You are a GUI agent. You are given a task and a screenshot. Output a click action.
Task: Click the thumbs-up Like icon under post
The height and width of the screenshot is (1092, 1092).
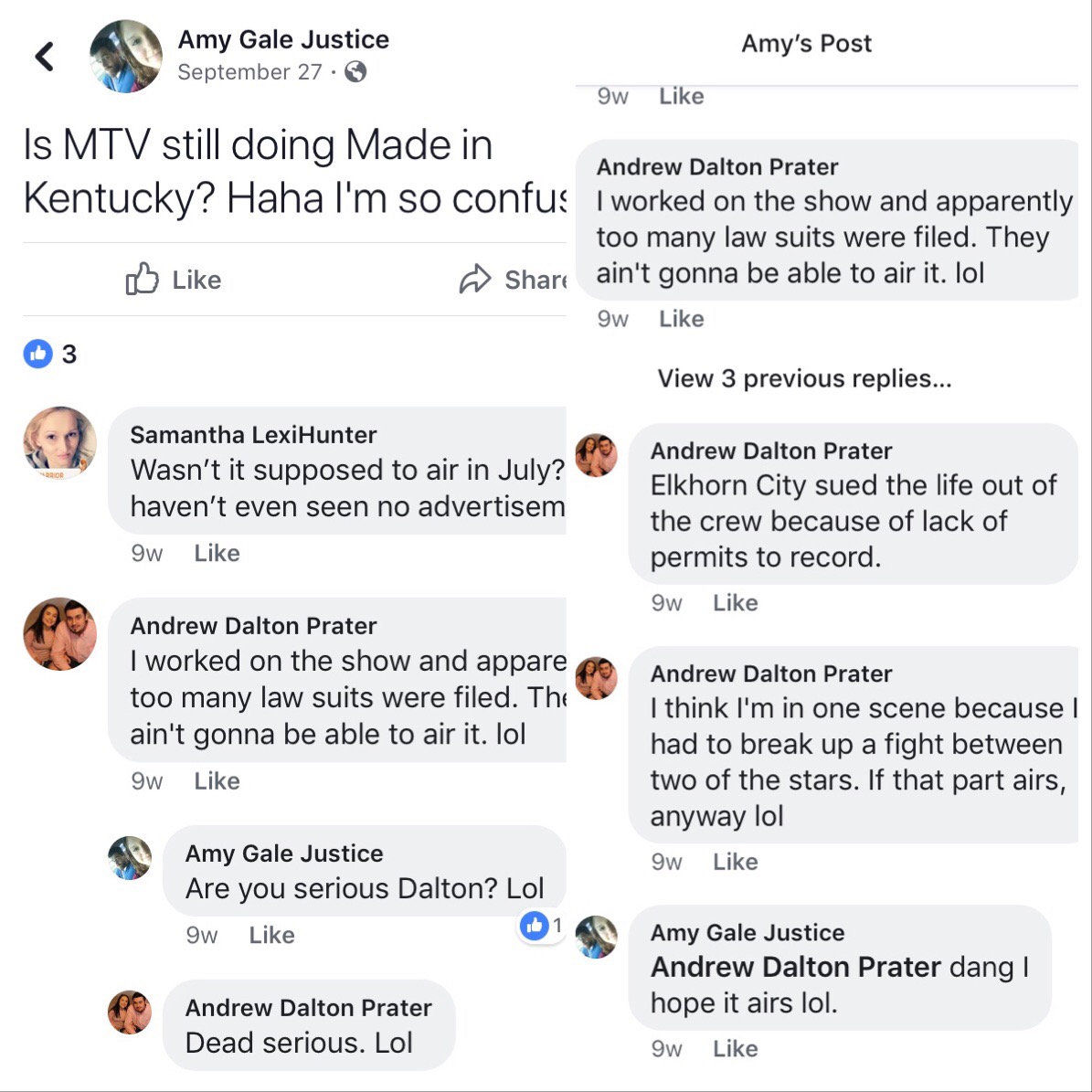[142, 280]
